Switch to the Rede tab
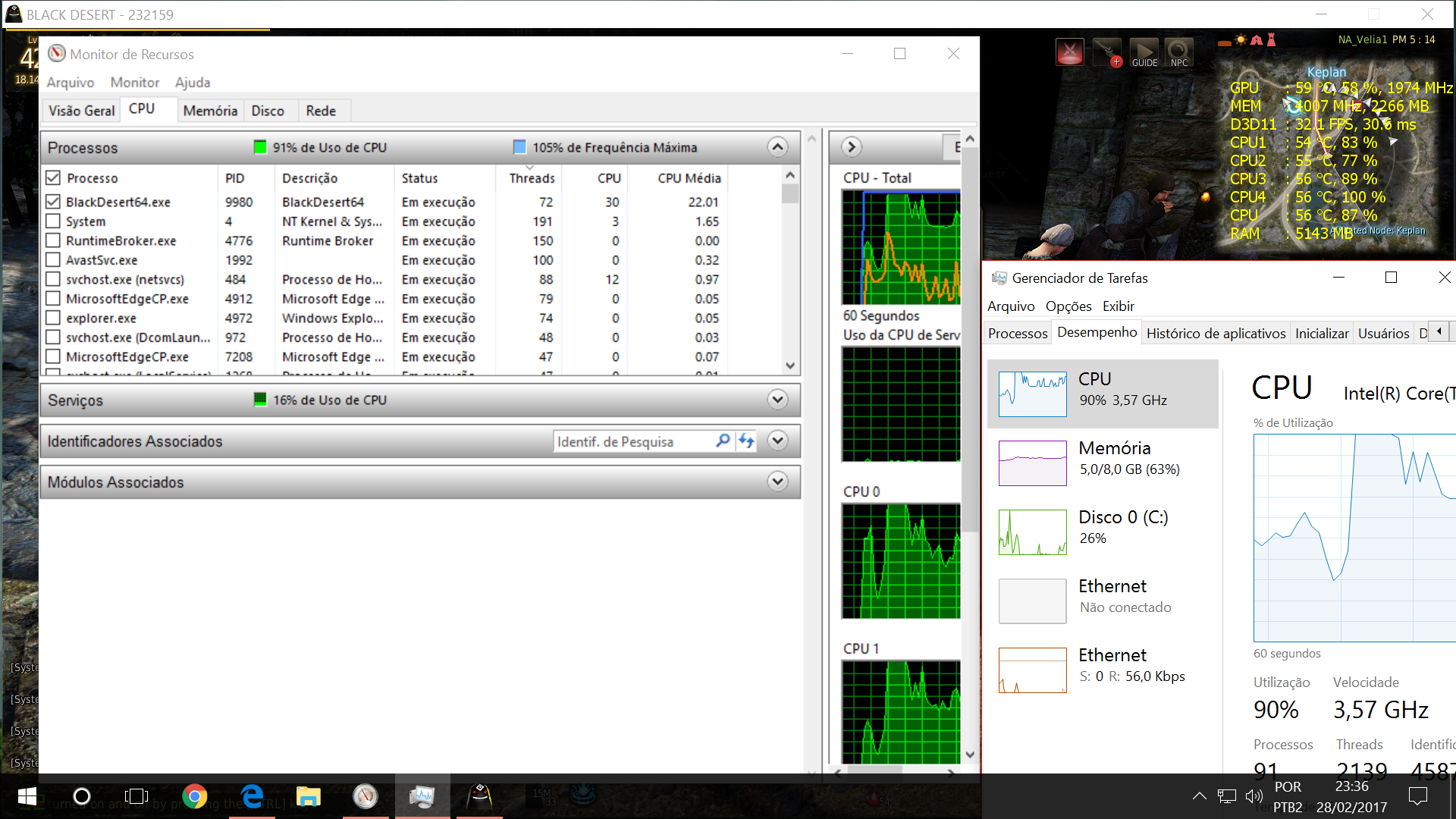This screenshot has height=819, width=1456. coord(321,111)
